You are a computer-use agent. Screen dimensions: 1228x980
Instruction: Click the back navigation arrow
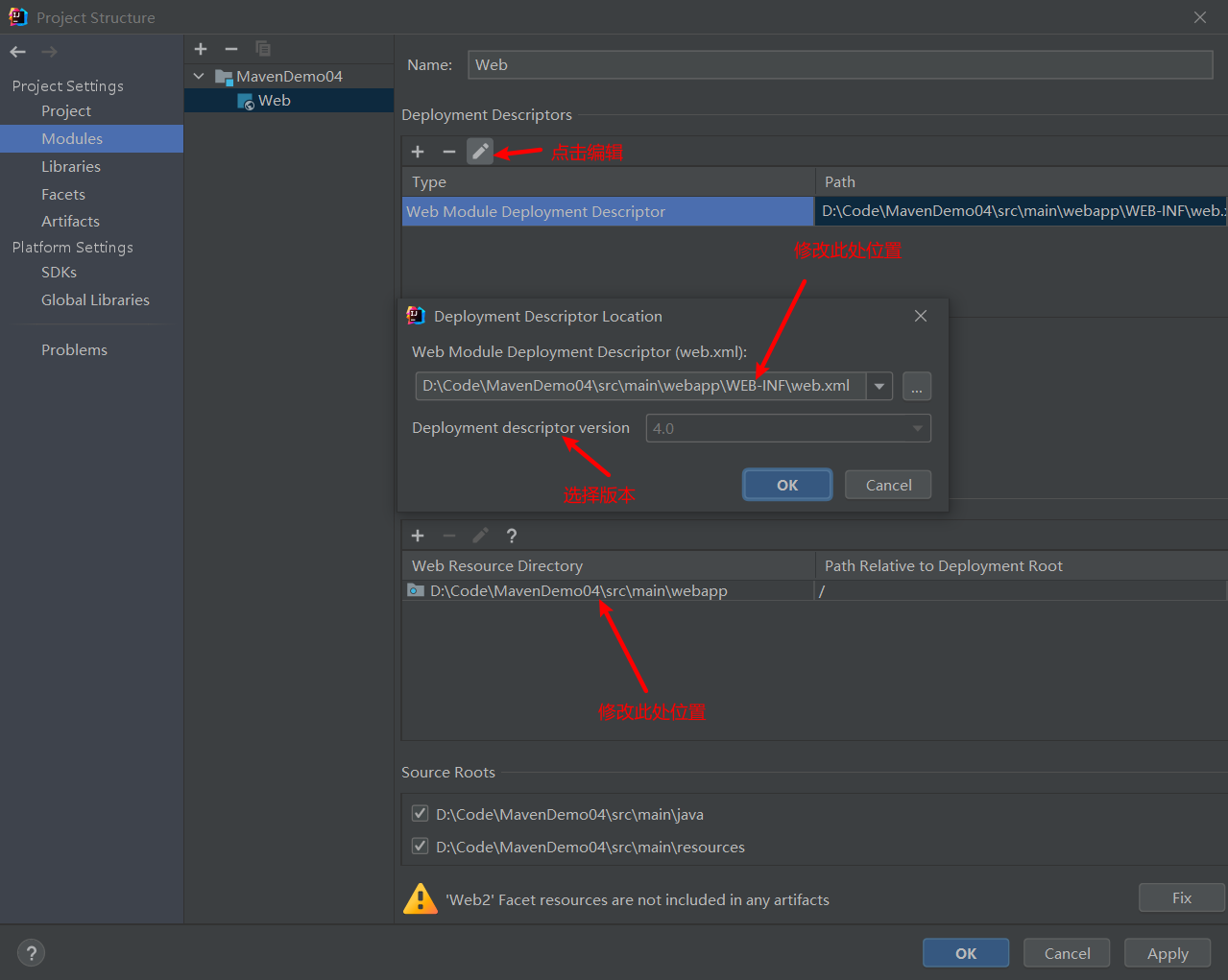coord(17,52)
